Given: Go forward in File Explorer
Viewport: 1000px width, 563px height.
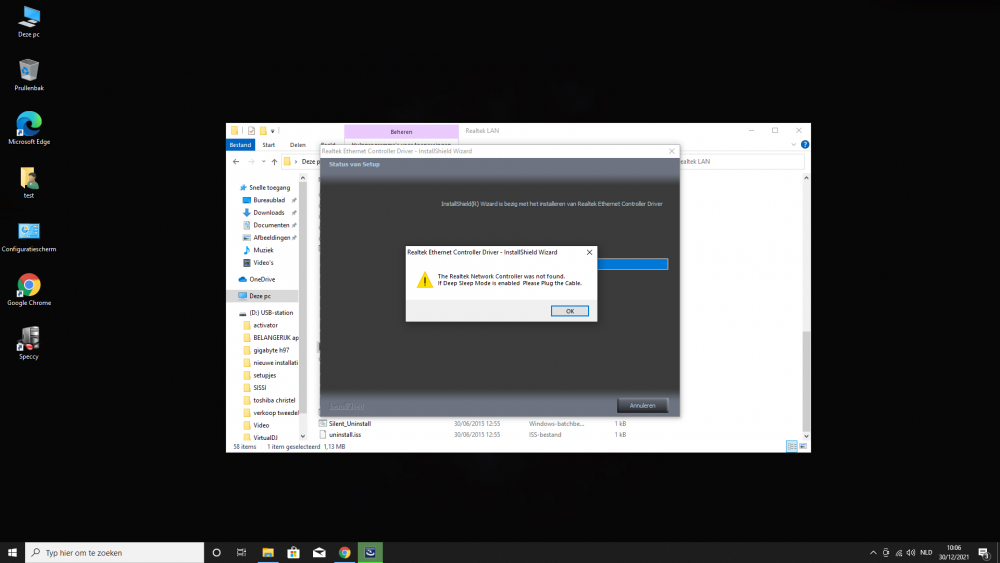Looking at the screenshot, I should pos(251,162).
